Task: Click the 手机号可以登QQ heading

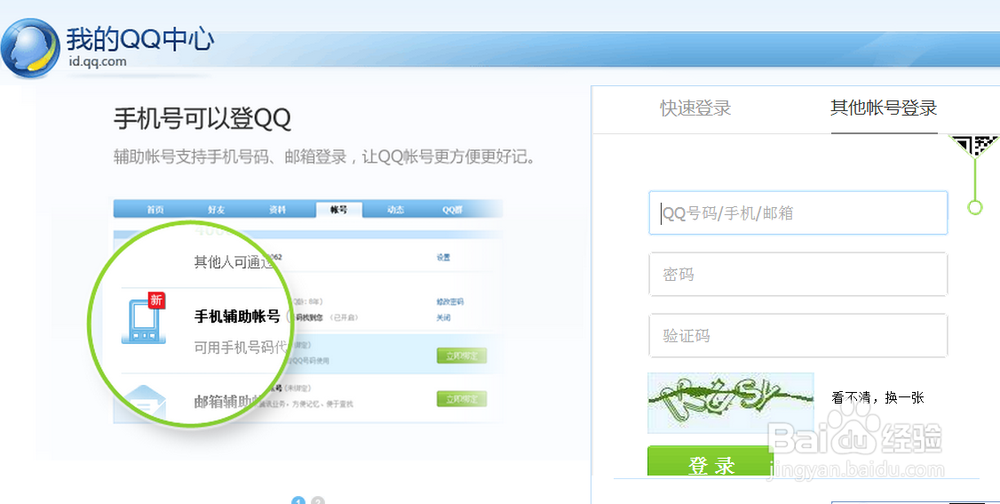Action: pyautogui.click(x=202, y=119)
